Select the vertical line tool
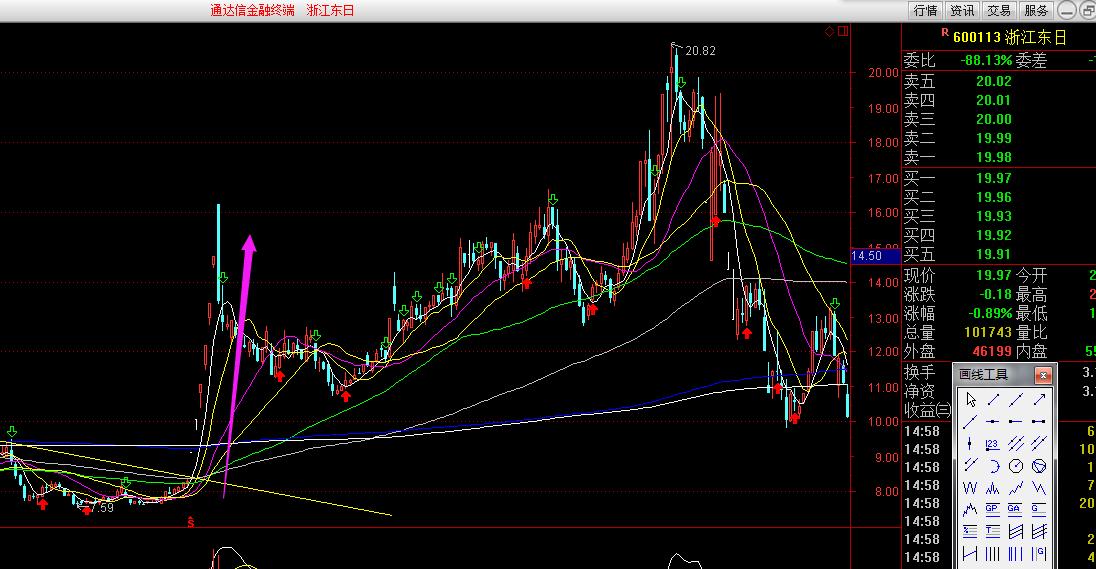This screenshot has height=569, width=1096. [x=969, y=444]
